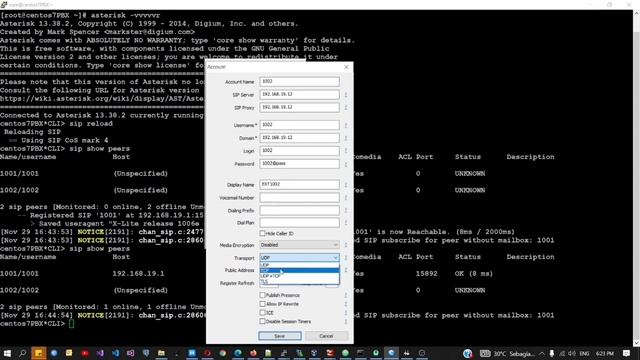Enable the Allow IP Rewrite checkbox
Viewport: 640px width, 360px height.
pyautogui.click(x=262, y=304)
